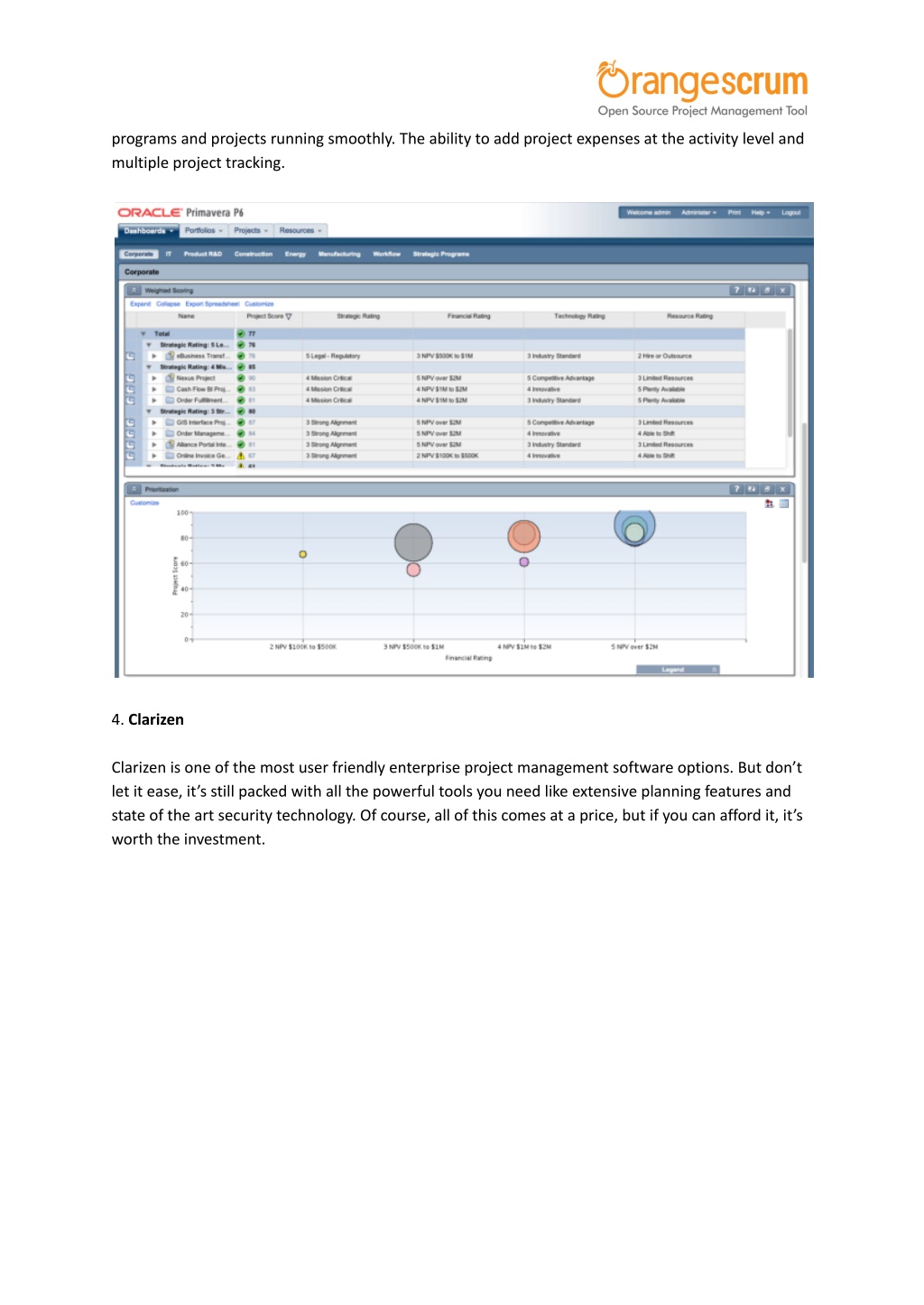Maximize the Weighted Scoring panel
Screen dimensions: 924x1305
tap(767, 291)
